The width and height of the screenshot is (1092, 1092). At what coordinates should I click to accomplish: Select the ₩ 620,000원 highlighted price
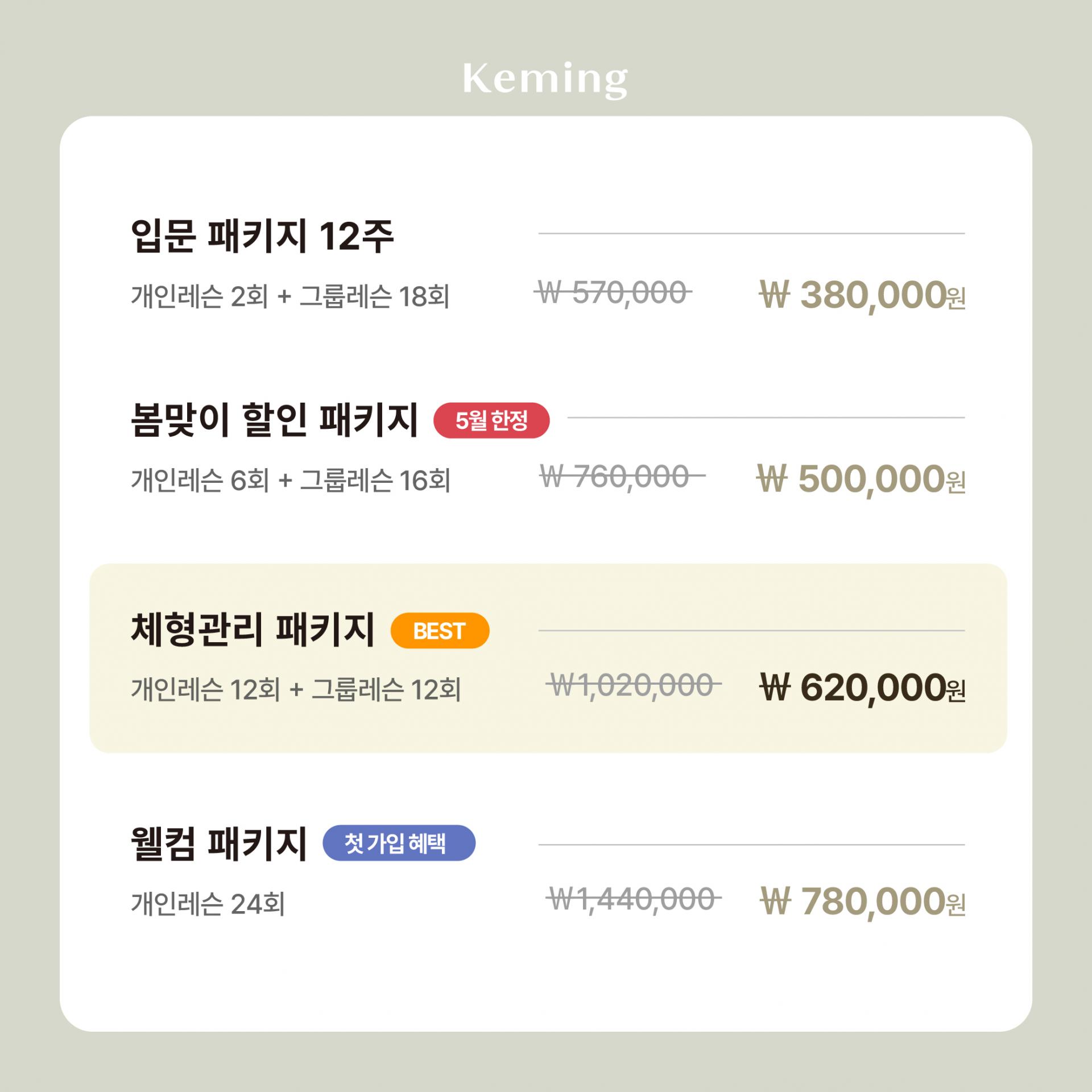[x=862, y=688]
